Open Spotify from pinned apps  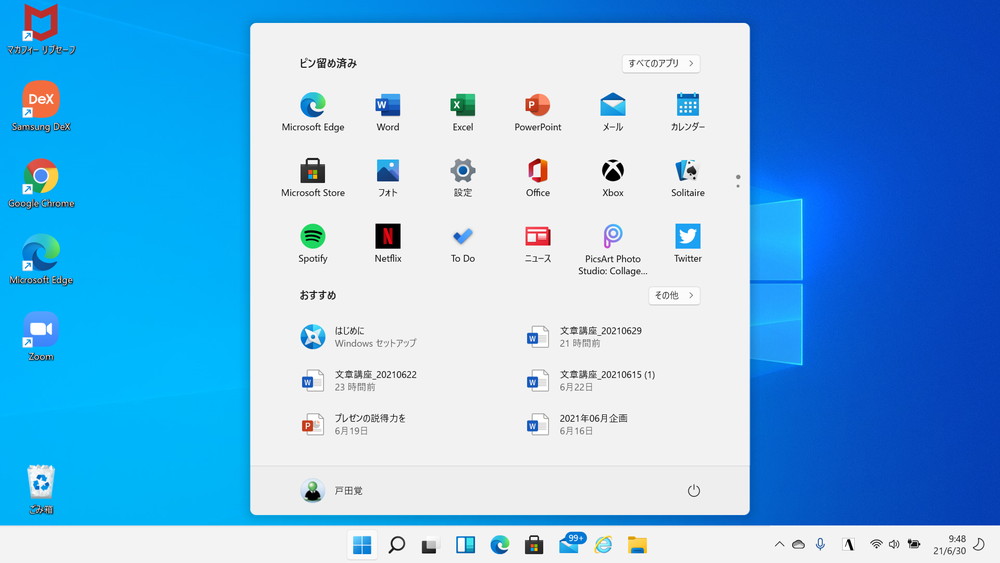[312, 244]
